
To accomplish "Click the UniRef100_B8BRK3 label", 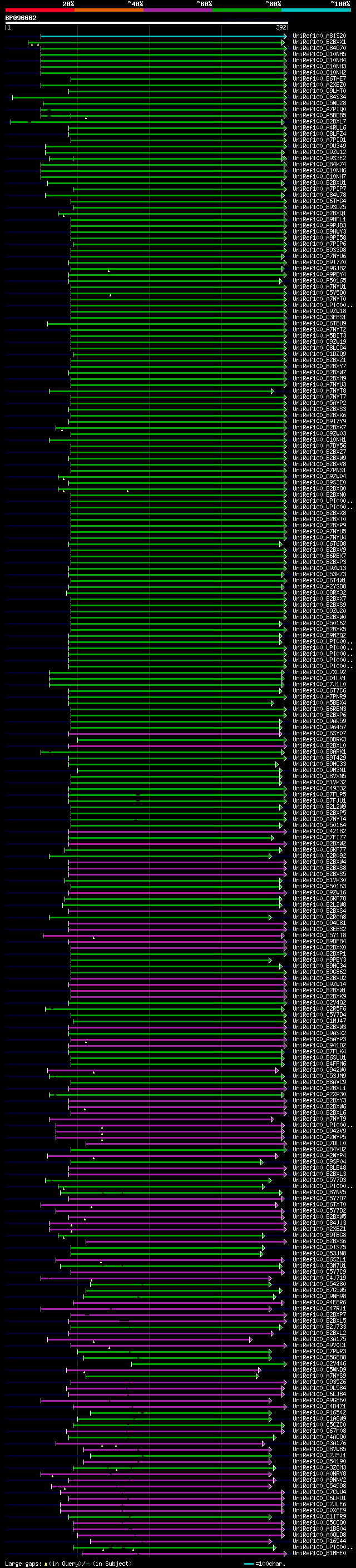I will 319,740.
